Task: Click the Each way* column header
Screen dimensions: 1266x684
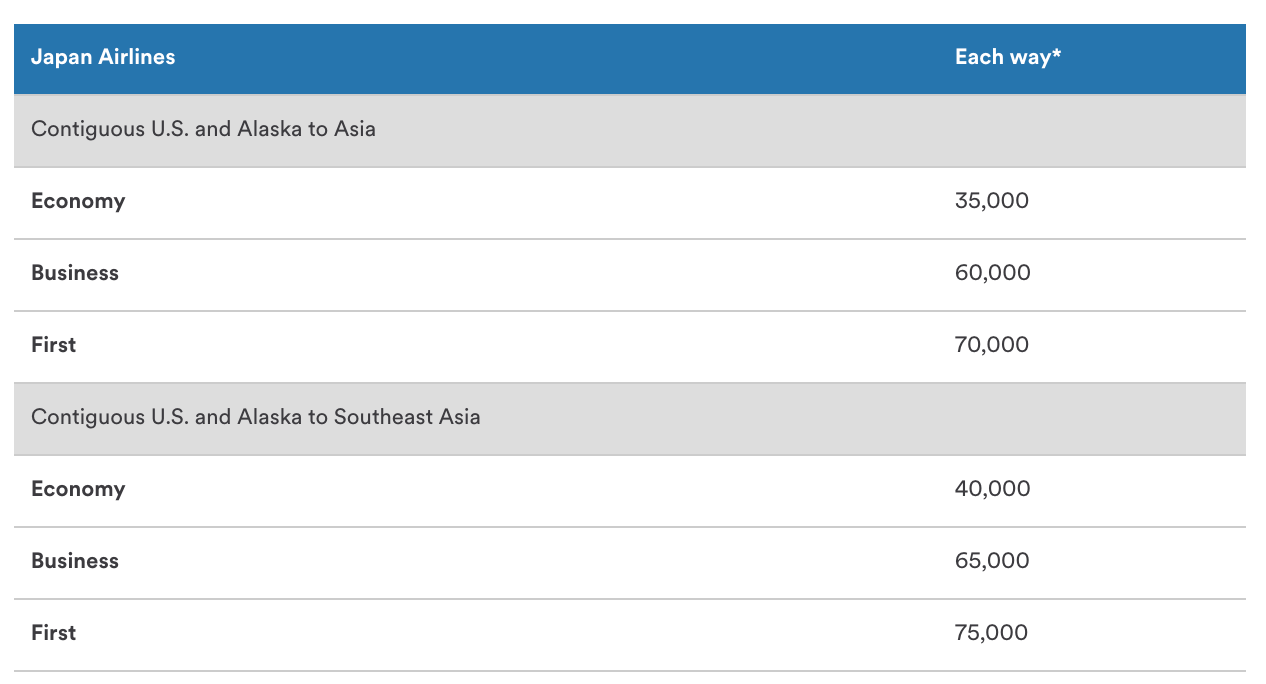Action: (1008, 57)
